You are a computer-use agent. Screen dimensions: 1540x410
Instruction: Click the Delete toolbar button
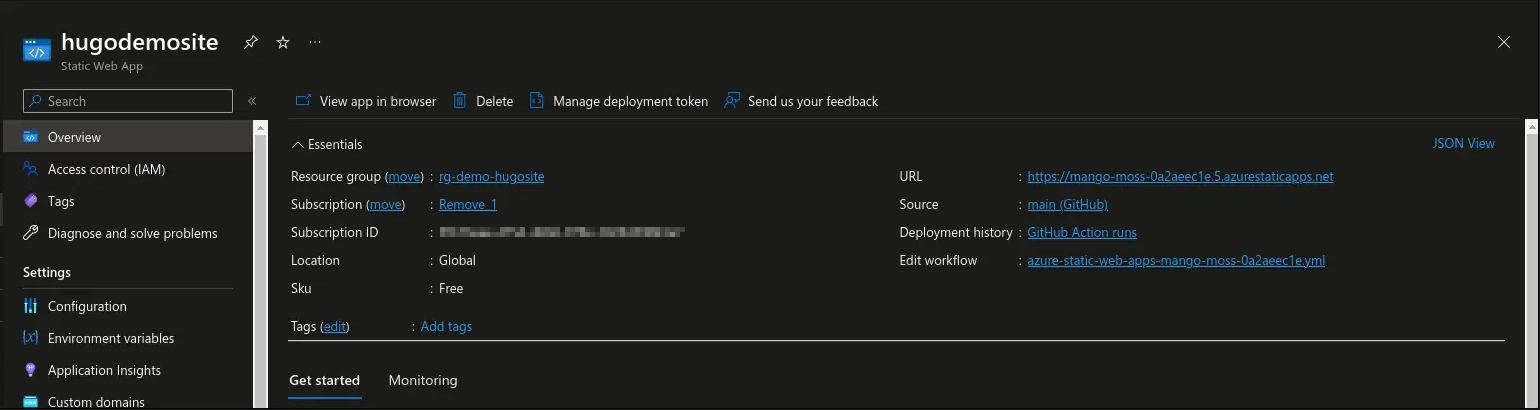point(483,101)
